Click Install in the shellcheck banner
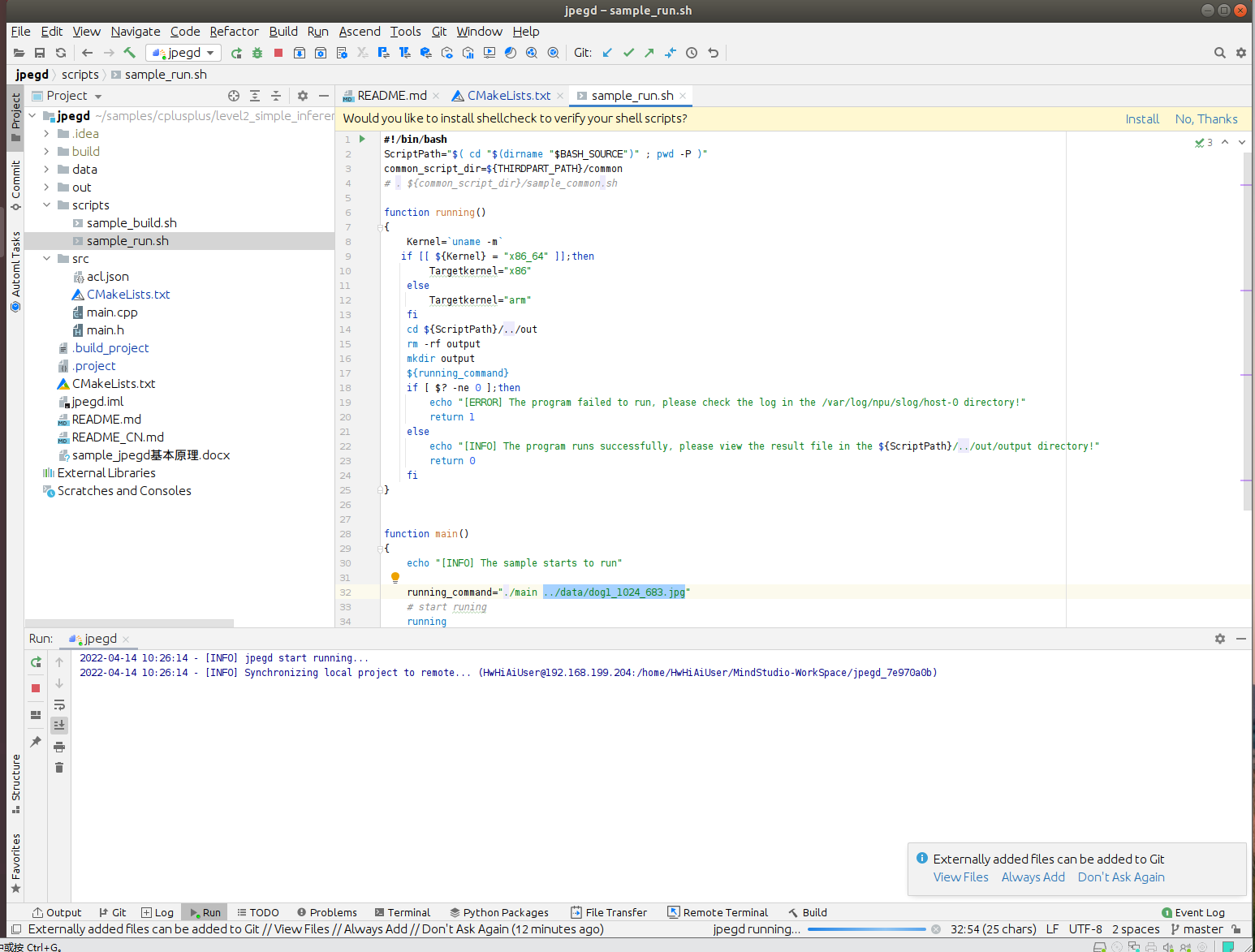 pos(1141,118)
